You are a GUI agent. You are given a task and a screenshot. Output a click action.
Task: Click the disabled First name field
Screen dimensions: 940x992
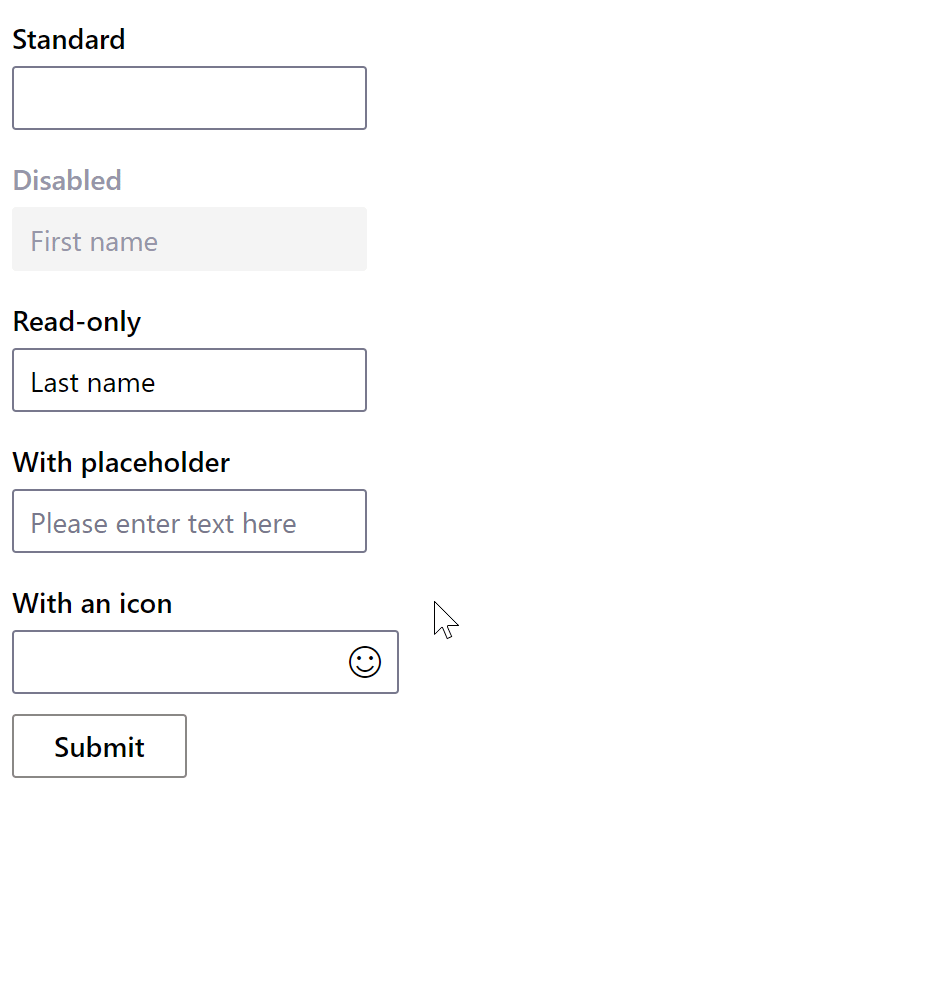tap(189, 239)
